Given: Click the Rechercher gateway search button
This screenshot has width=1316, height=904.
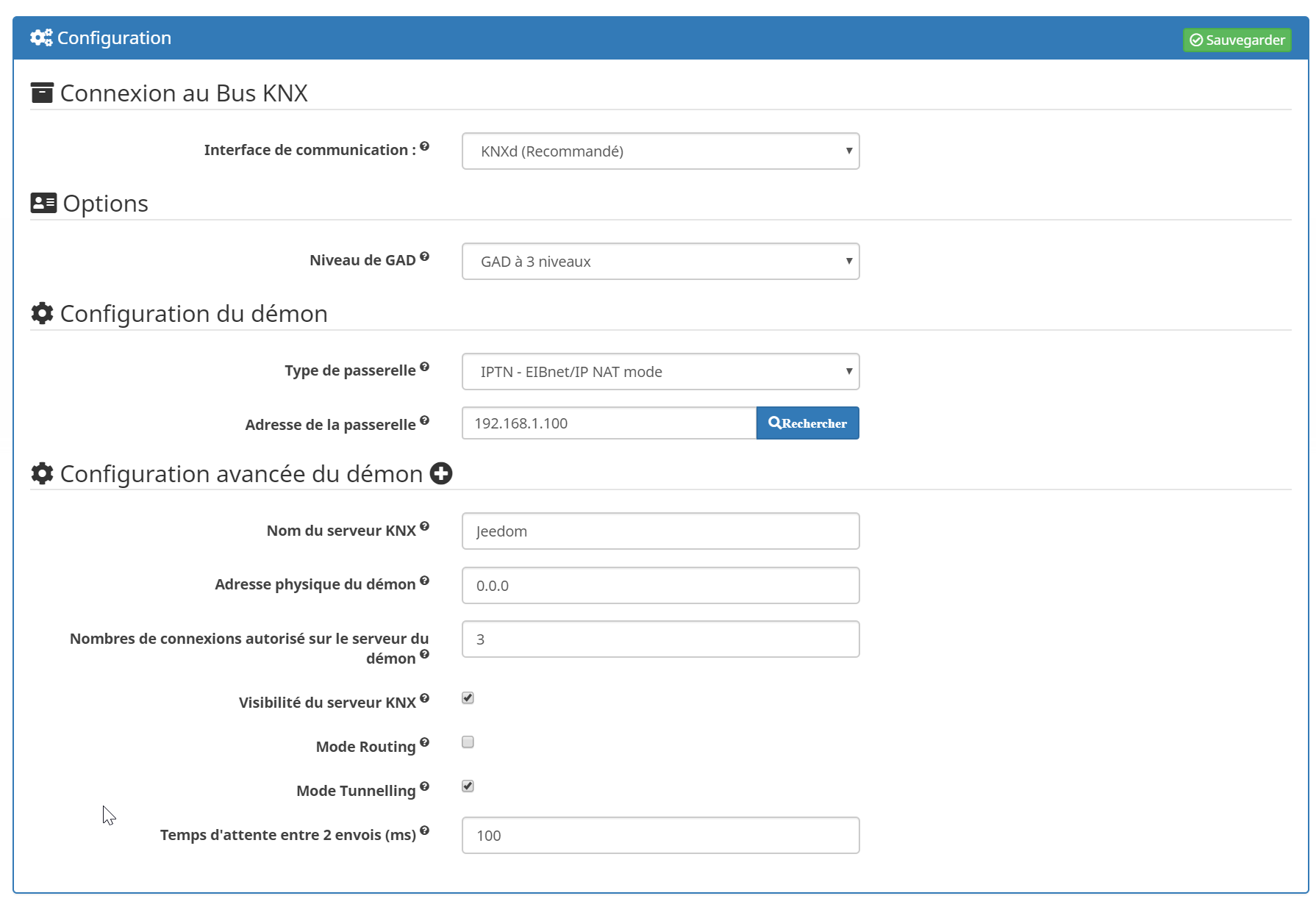Looking at the screenshot, I should 807,423.
